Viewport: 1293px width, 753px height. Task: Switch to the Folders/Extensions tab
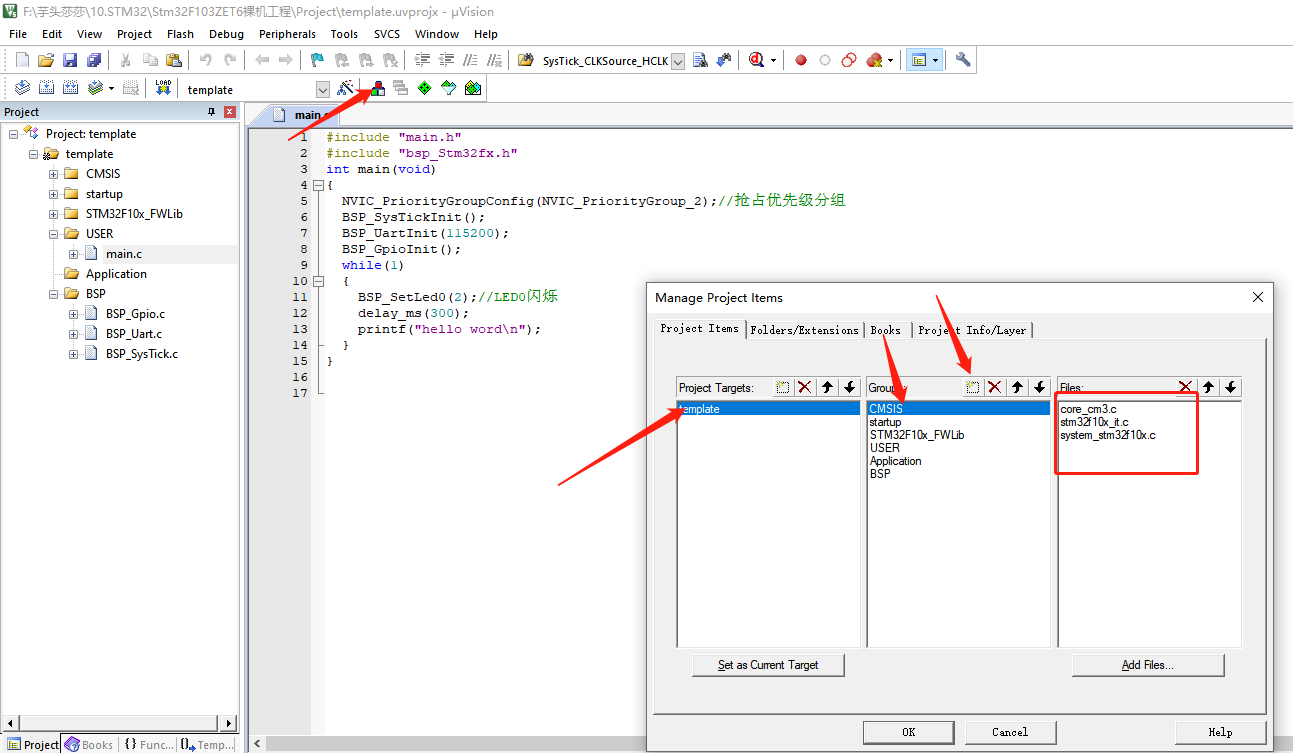(x=804, y=329)
